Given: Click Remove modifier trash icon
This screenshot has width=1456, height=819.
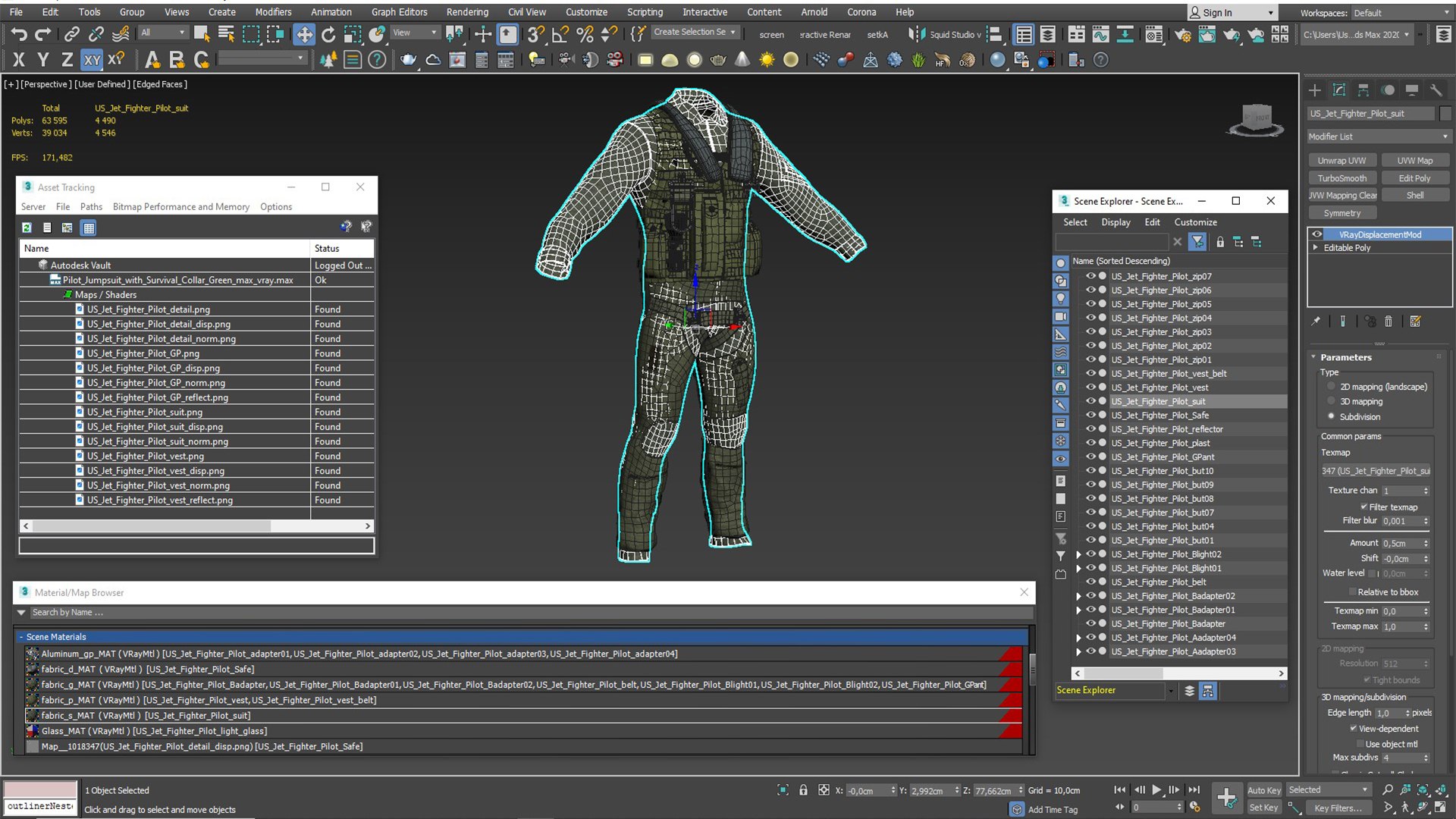Looking at the screenshot, I should coord(1389,322).
